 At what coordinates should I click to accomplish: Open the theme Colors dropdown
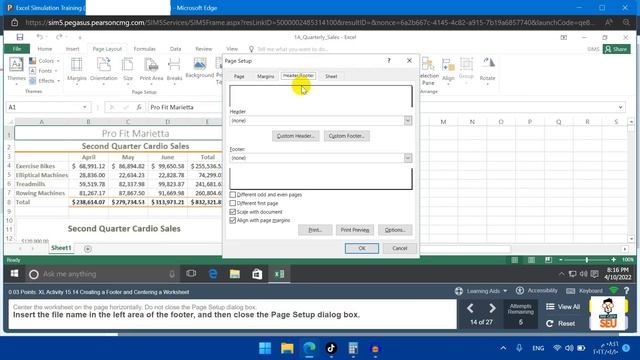(x=44, y=61)
